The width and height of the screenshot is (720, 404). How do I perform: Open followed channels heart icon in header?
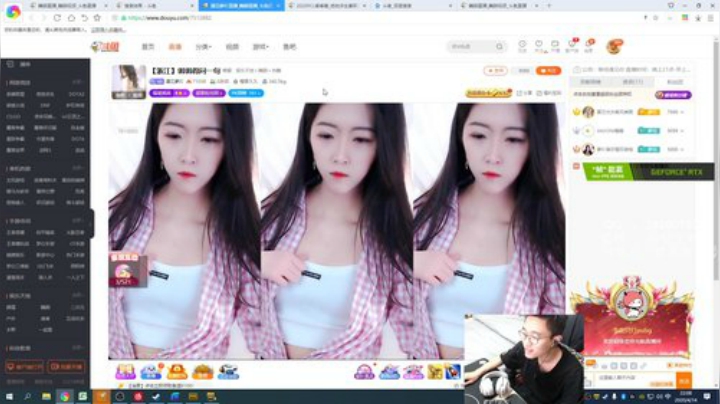coord(539,45)
